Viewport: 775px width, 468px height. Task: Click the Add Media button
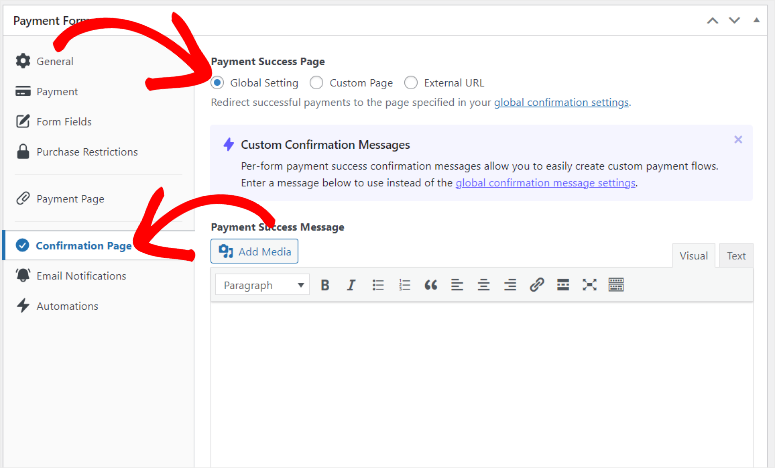click(x=254, y=252)
